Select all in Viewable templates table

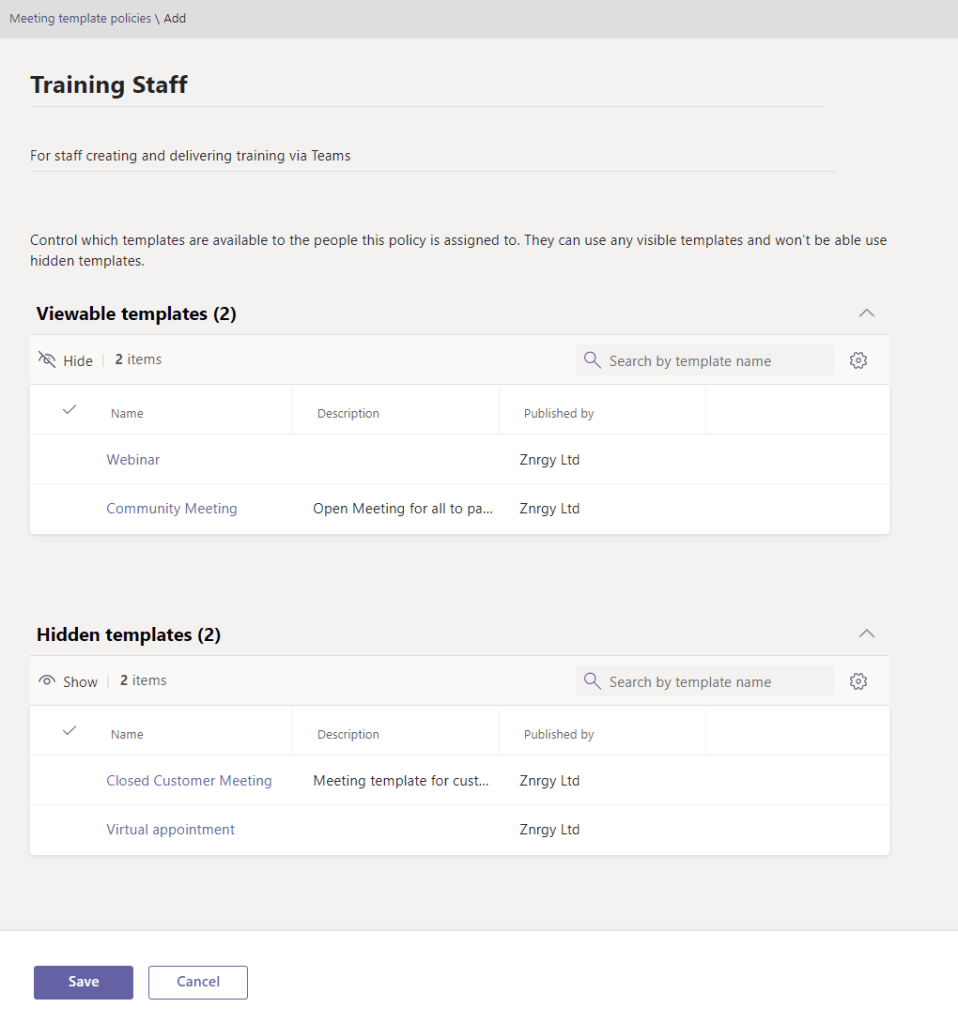[69, 410]
